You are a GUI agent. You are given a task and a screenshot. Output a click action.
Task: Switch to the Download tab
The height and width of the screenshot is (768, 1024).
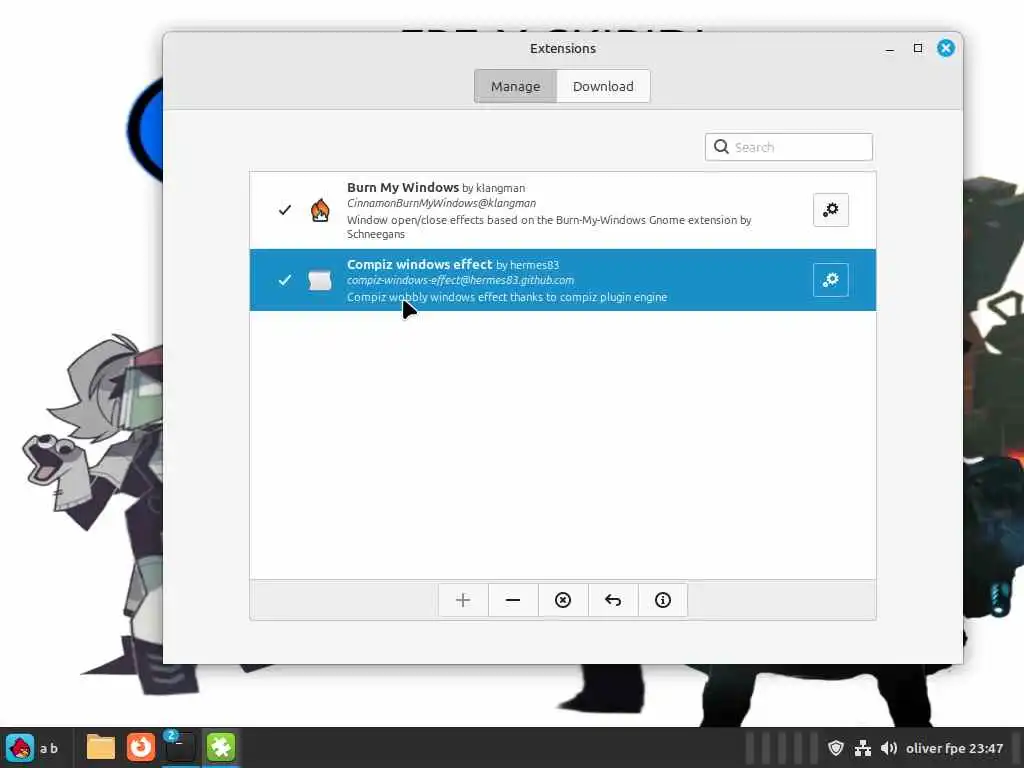(x=603, y=86)
